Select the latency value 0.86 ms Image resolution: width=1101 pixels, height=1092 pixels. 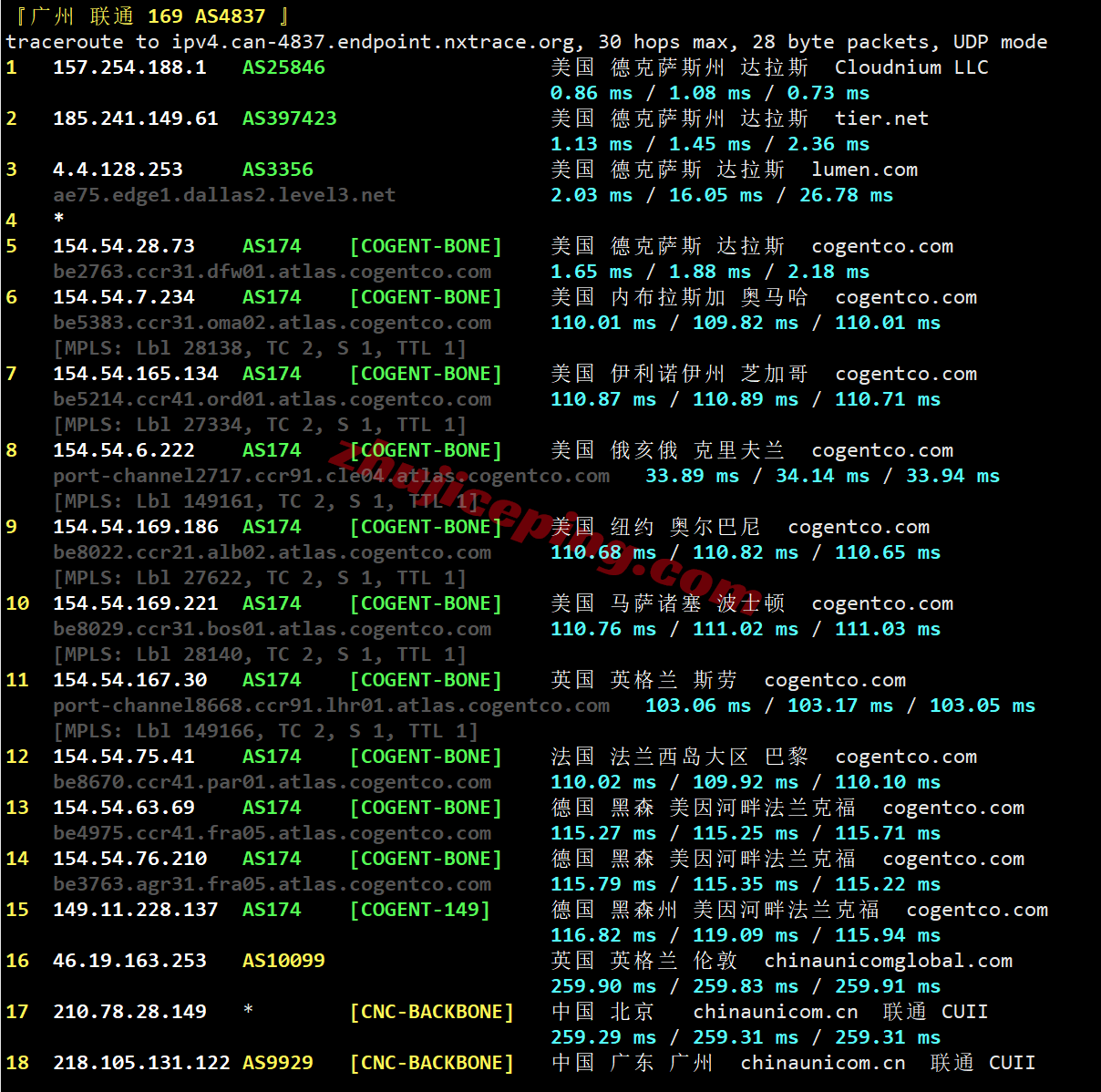(592, 93)
